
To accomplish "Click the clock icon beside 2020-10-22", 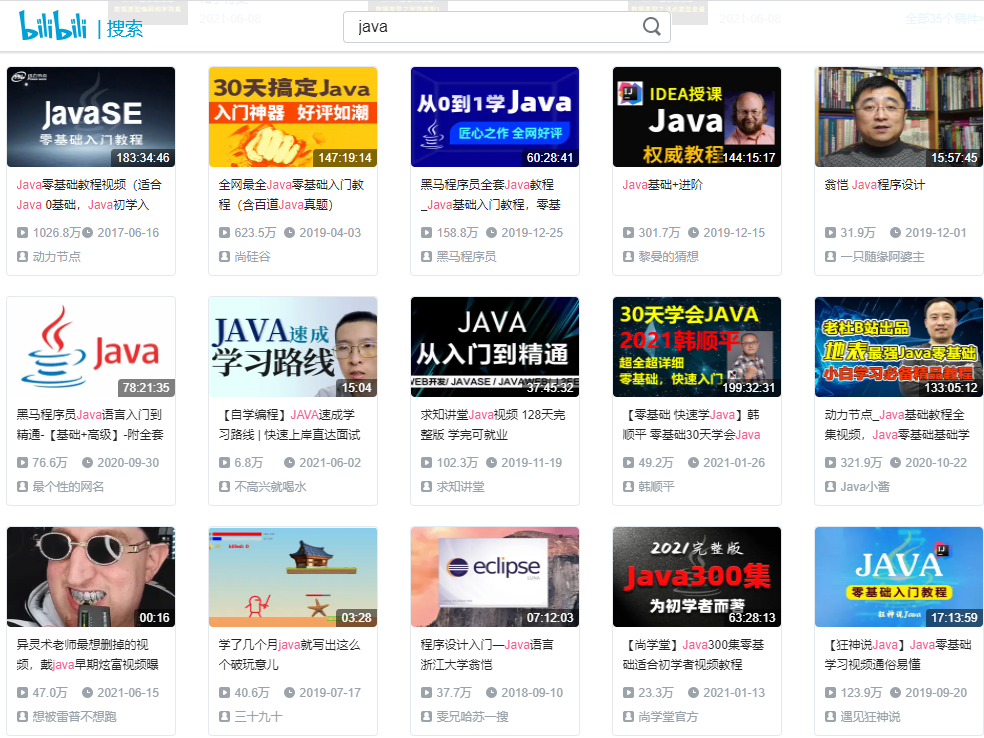I will pos(896,463).
